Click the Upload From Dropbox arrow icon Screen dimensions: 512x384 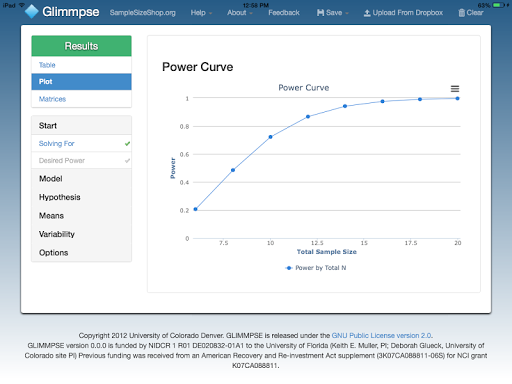pos(367,13)
